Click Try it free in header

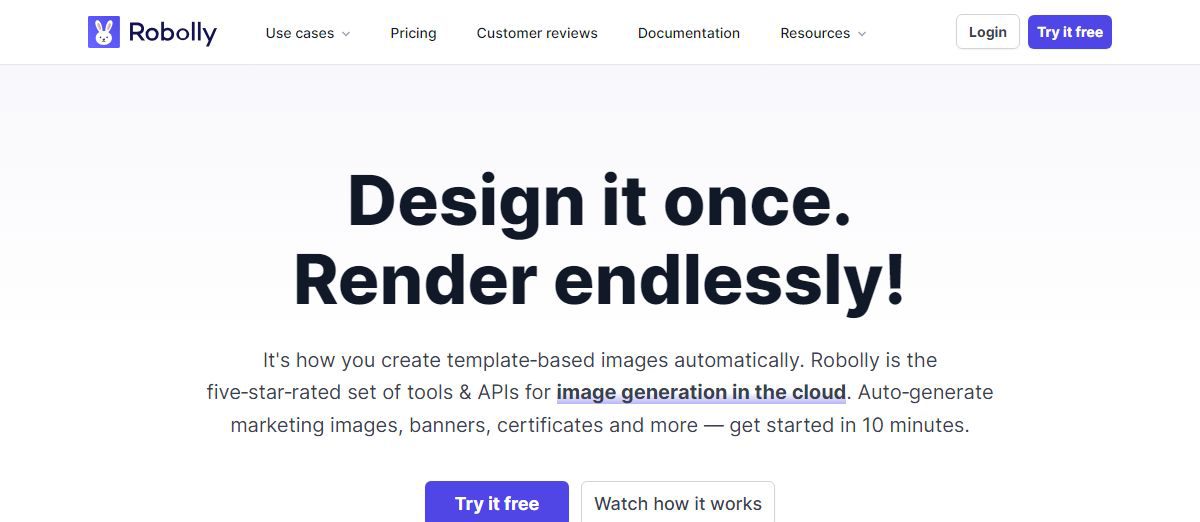(1070, 32)
